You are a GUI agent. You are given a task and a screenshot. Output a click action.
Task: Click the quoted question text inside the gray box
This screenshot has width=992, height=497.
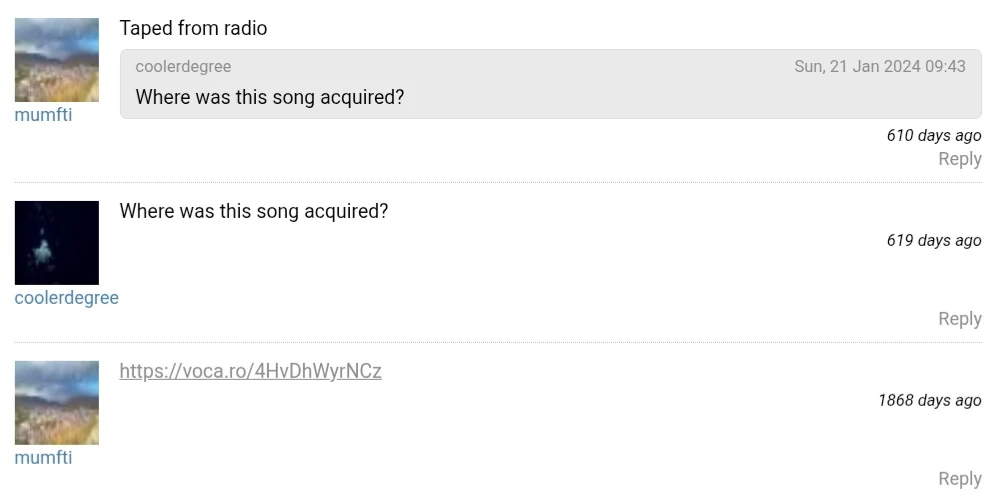[269, 97]
